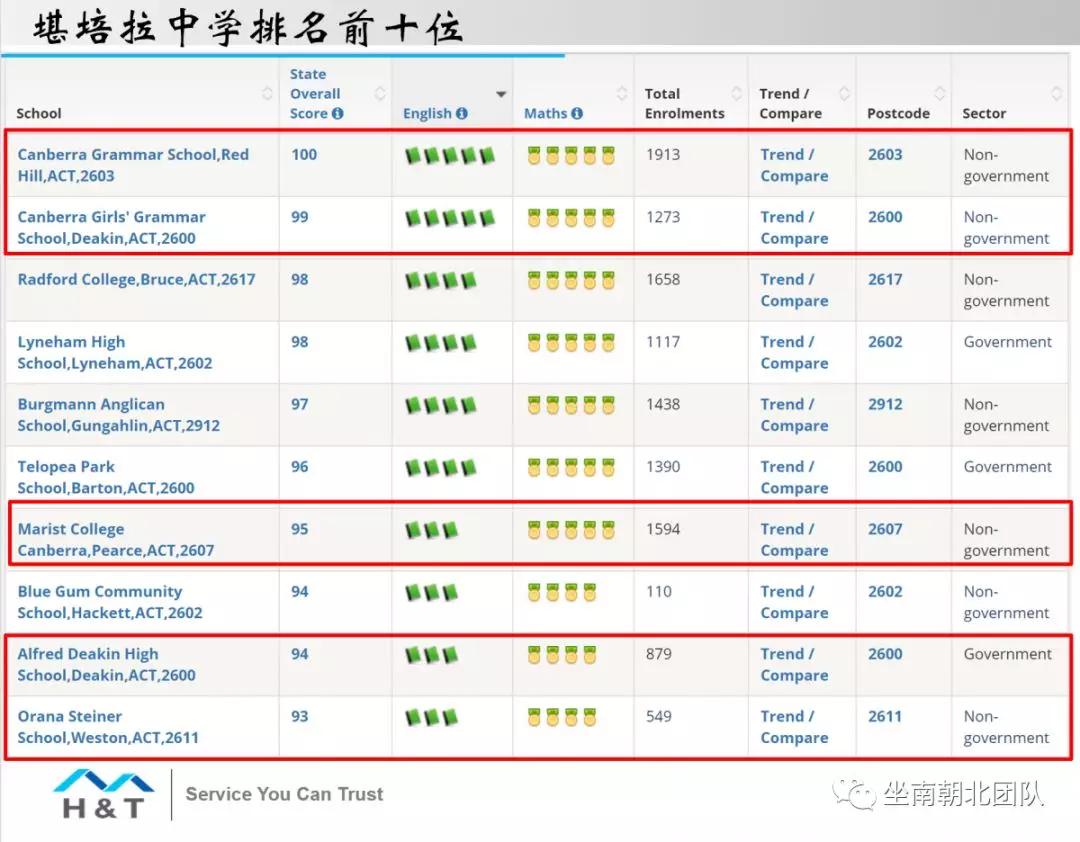Click score 99 for Canberra Girls' Grammar
Screen dimensions: 1080x842
click(300, 217)
